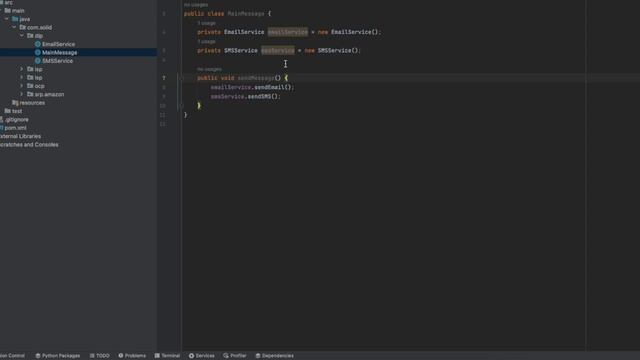Select the dip package
The image size is (640, 360).
tap(35, 36)
